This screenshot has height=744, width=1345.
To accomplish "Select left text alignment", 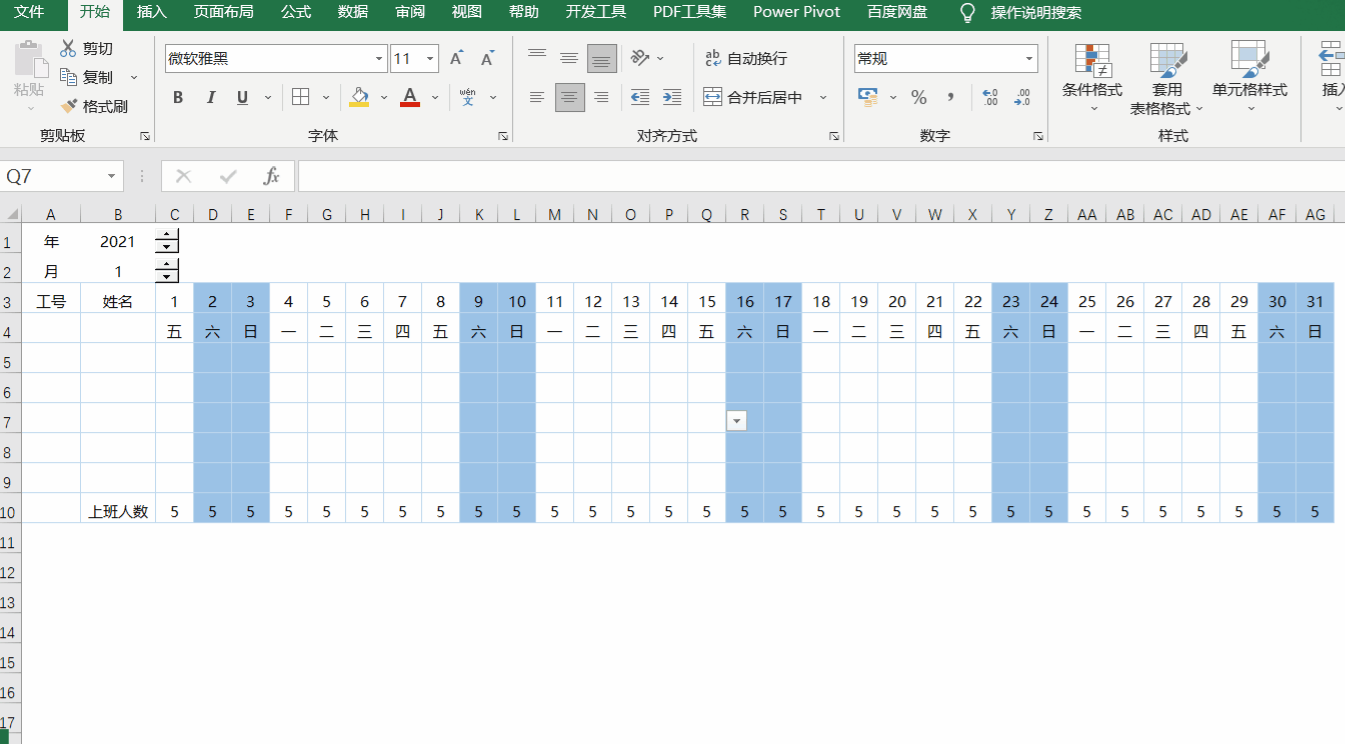I will click(537, 97).
